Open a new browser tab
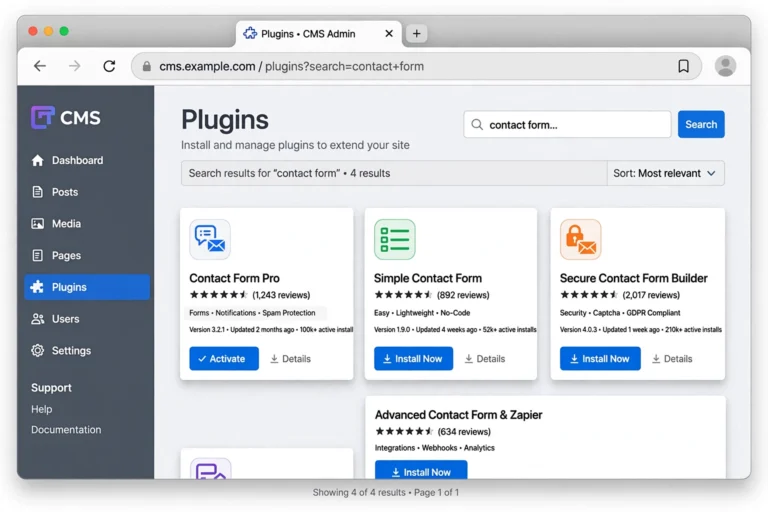Image resolution: width=768 pixels, height=512 pixels. [x=416, y=34]
